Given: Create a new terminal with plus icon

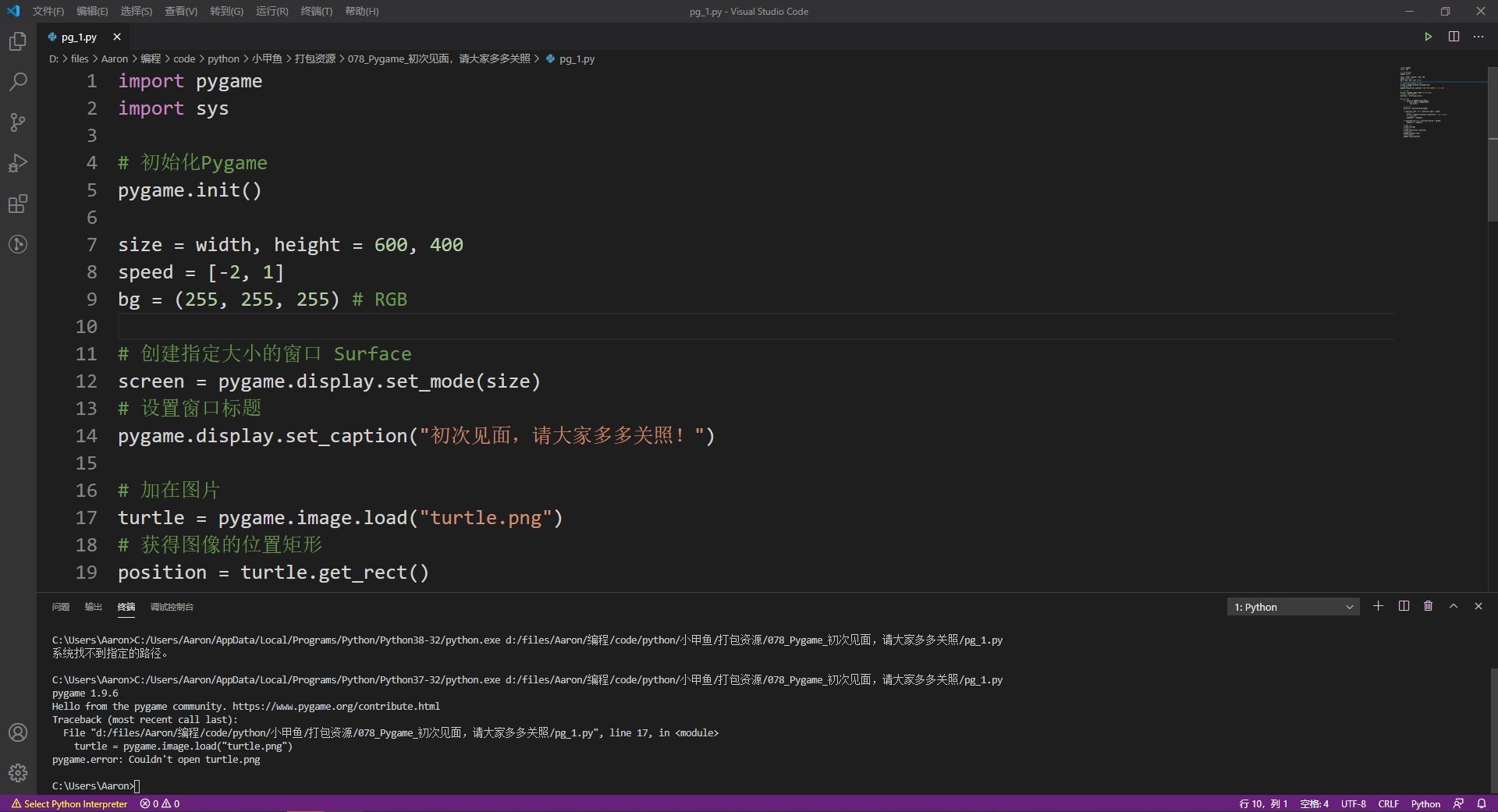Looking at the screenshot, I should click(1378, 606).
